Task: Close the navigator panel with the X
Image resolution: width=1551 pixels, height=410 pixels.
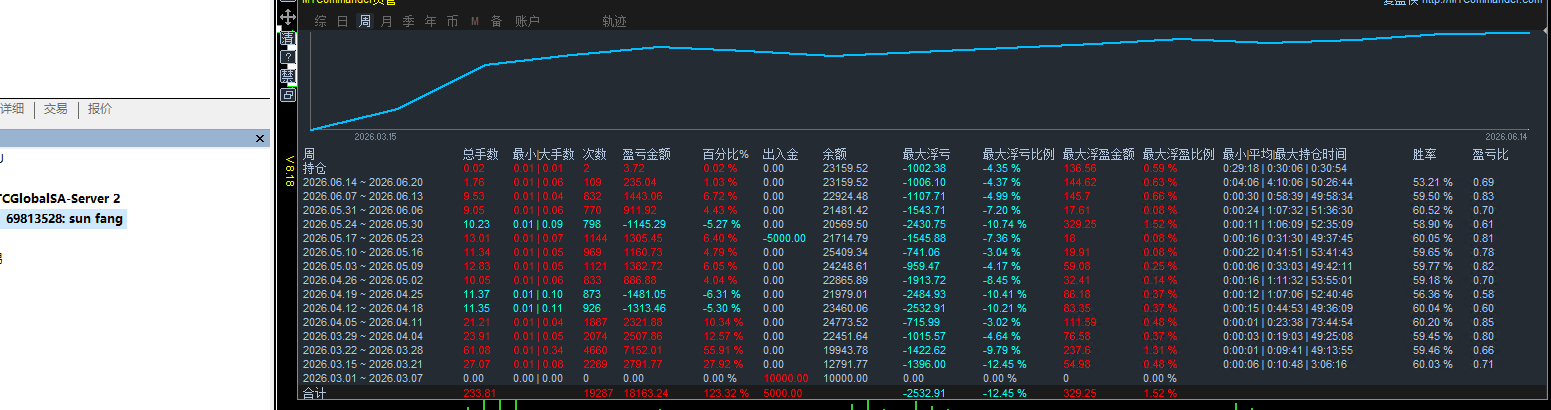Action: point(260,138)
